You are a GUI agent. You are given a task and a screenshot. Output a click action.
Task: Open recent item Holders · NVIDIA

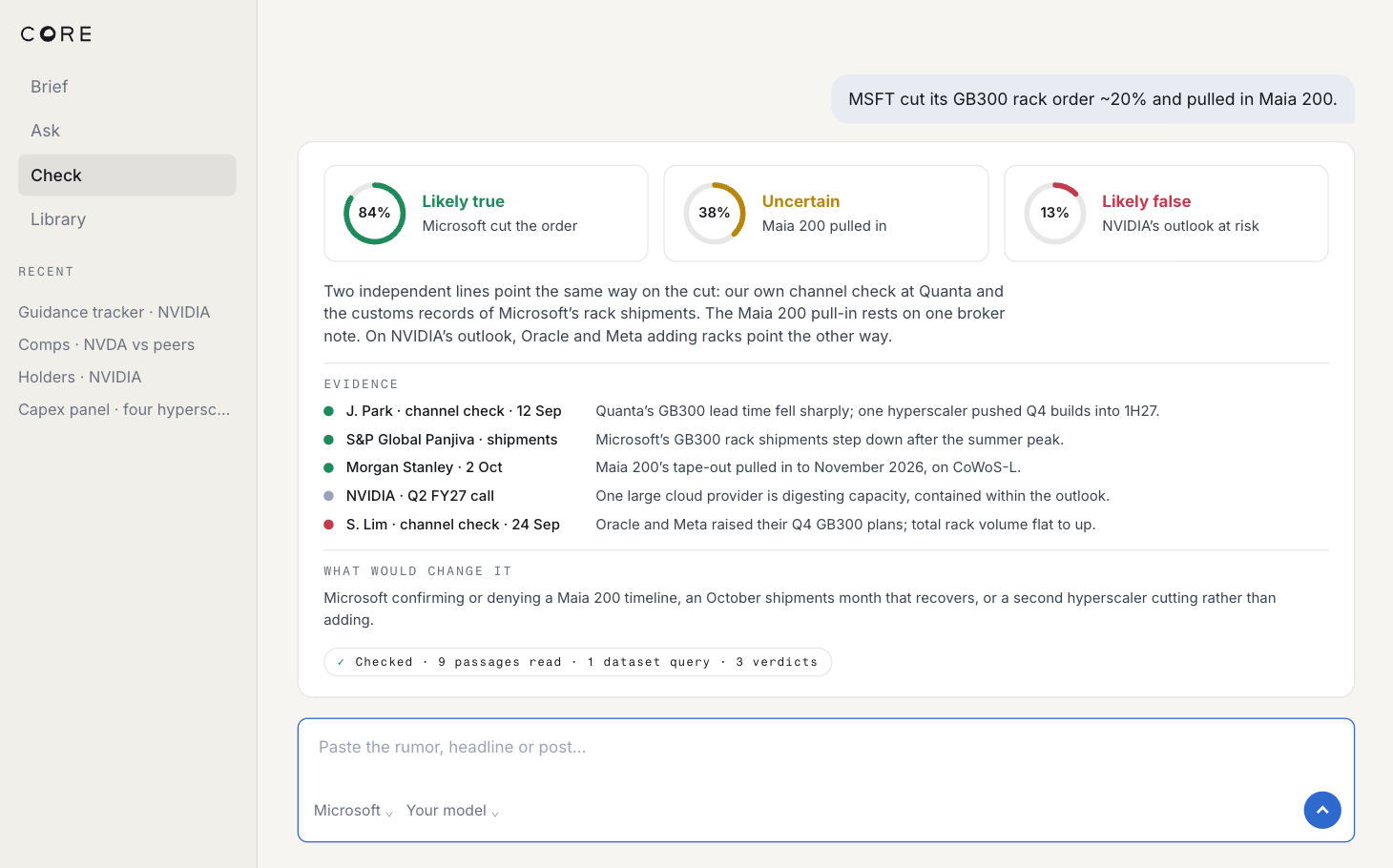point(80,377)
